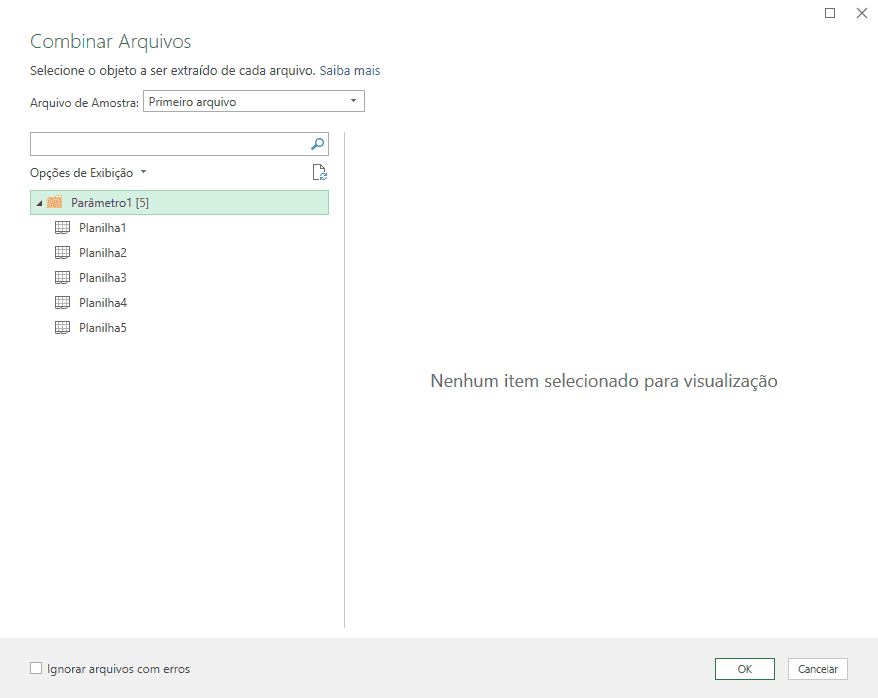Select Planilha5 in the tree
This screenshot has width=878, height=698.
[x=103, y=327]
